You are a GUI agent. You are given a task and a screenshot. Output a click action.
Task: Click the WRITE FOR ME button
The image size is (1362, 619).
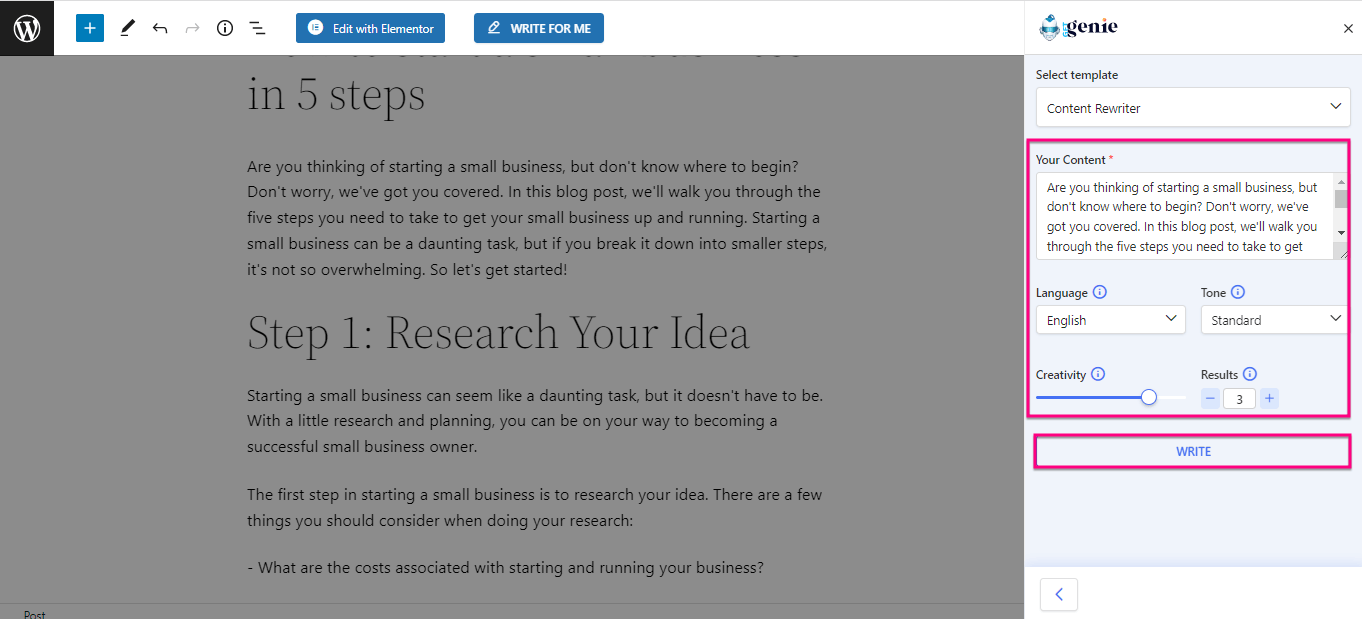(x=539, y=28)
